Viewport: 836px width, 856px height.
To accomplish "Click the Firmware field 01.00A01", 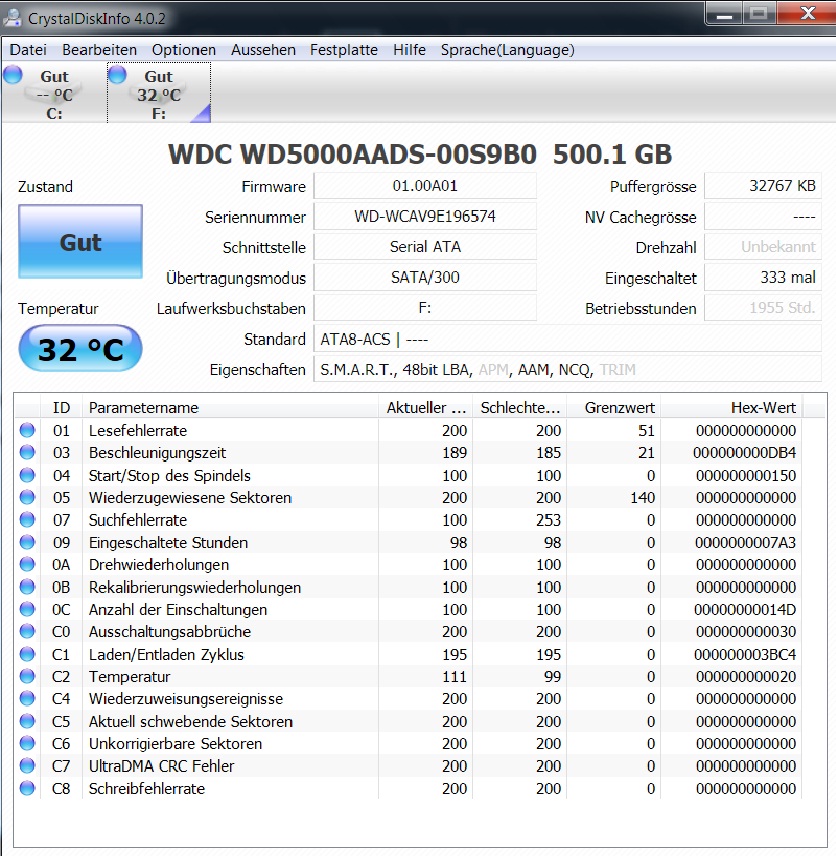I will 425,186.
